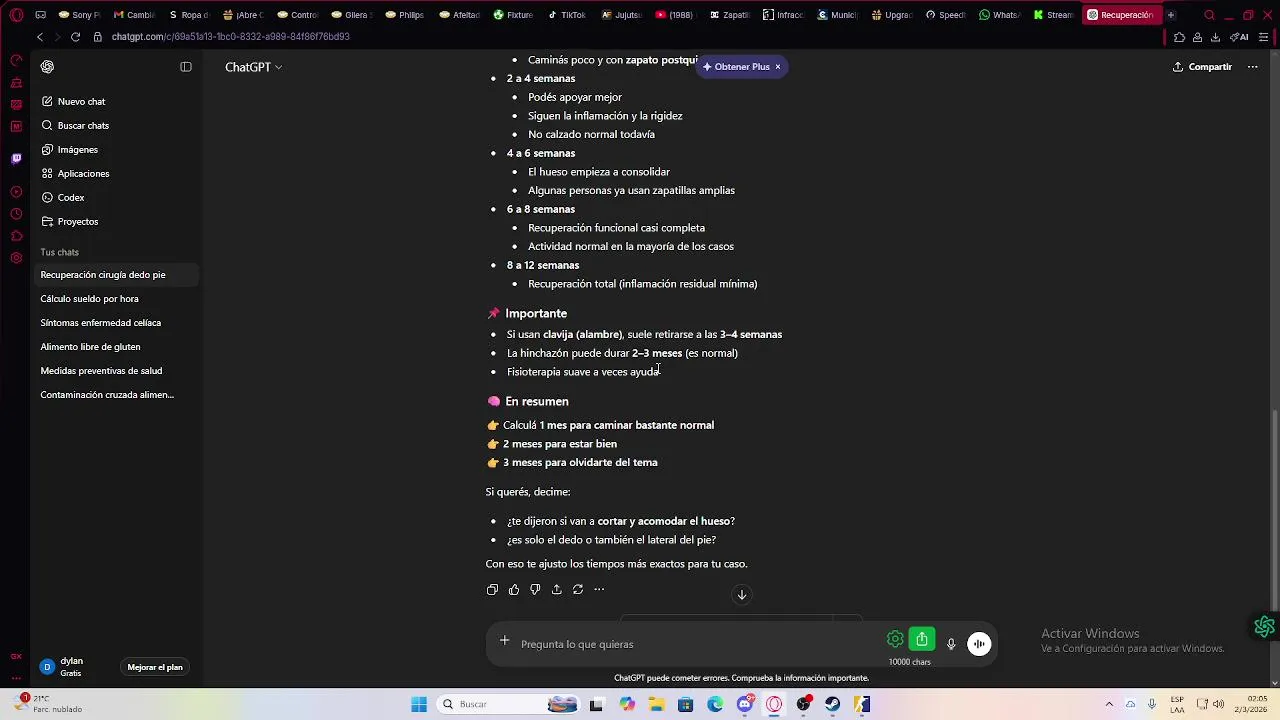1280x720 pixels.
Task: Open Buscar chats
Action: 118,126
